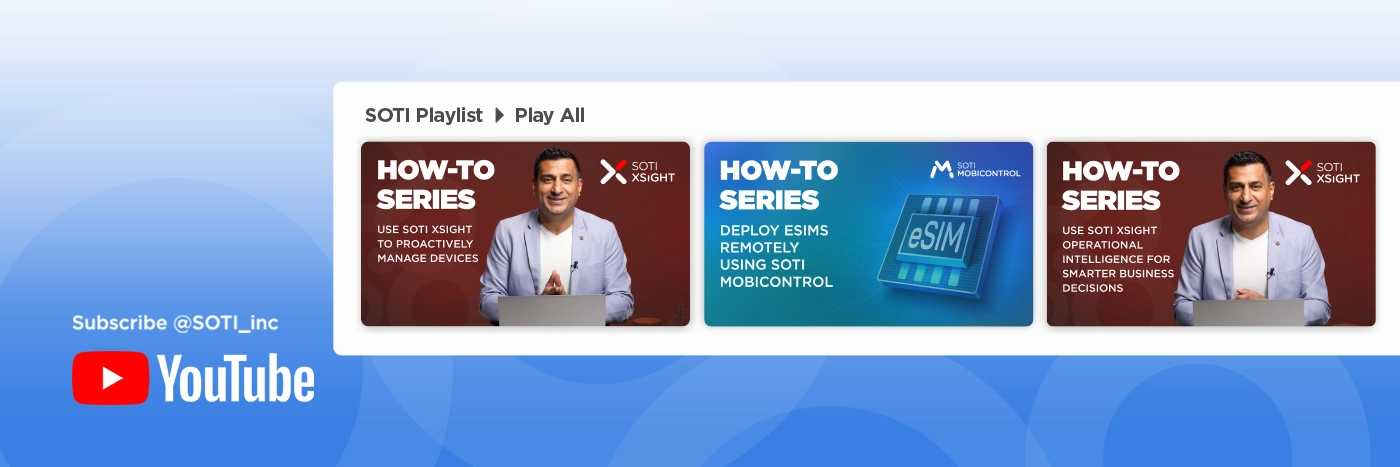Click the Subscribe @SOTI_inc text
This screenshot has width=1400, height=467.
pos(175,323)
